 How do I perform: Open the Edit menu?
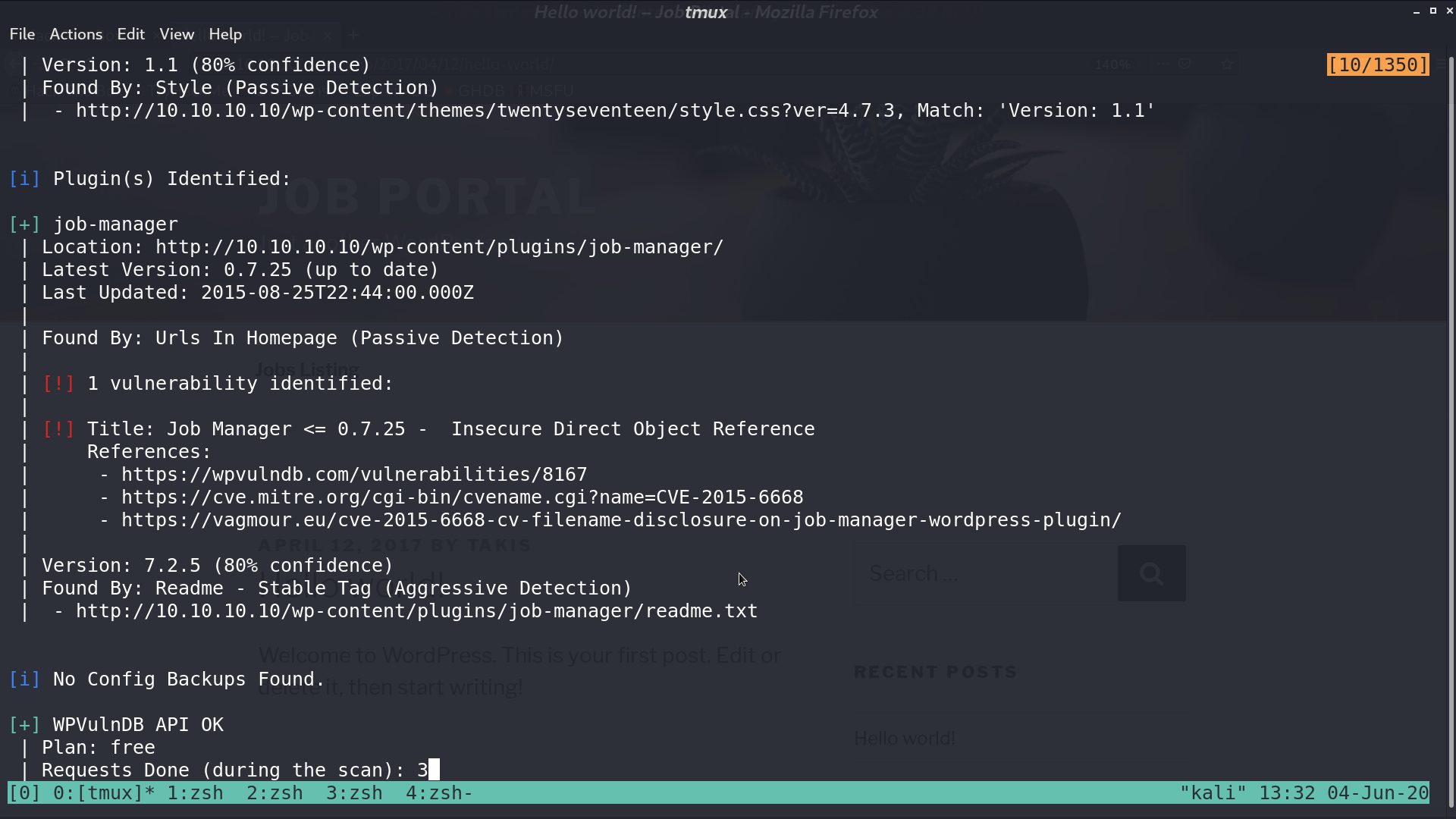tap(130, 34)
